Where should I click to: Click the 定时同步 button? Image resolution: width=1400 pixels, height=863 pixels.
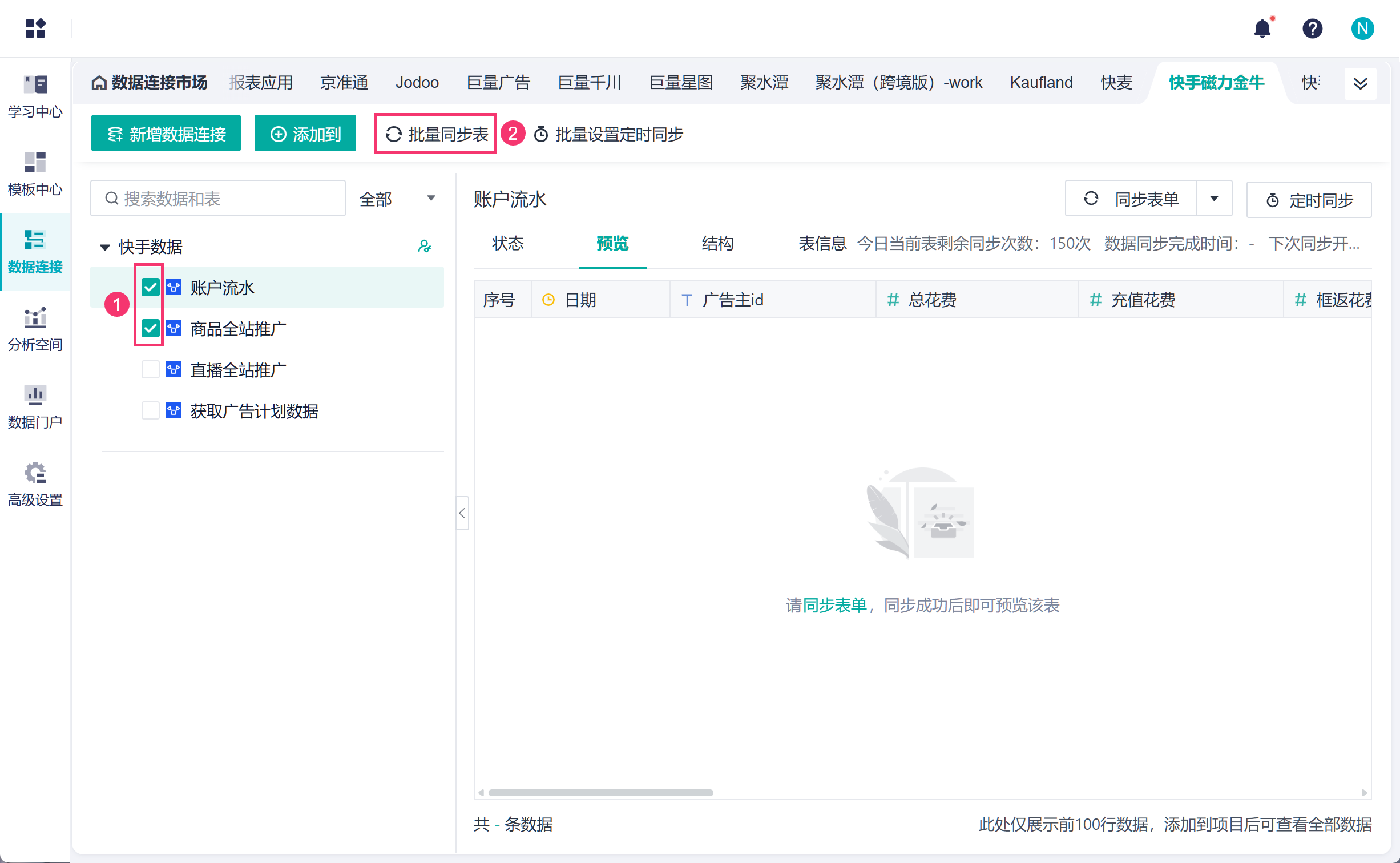(x=1309, y=200)
